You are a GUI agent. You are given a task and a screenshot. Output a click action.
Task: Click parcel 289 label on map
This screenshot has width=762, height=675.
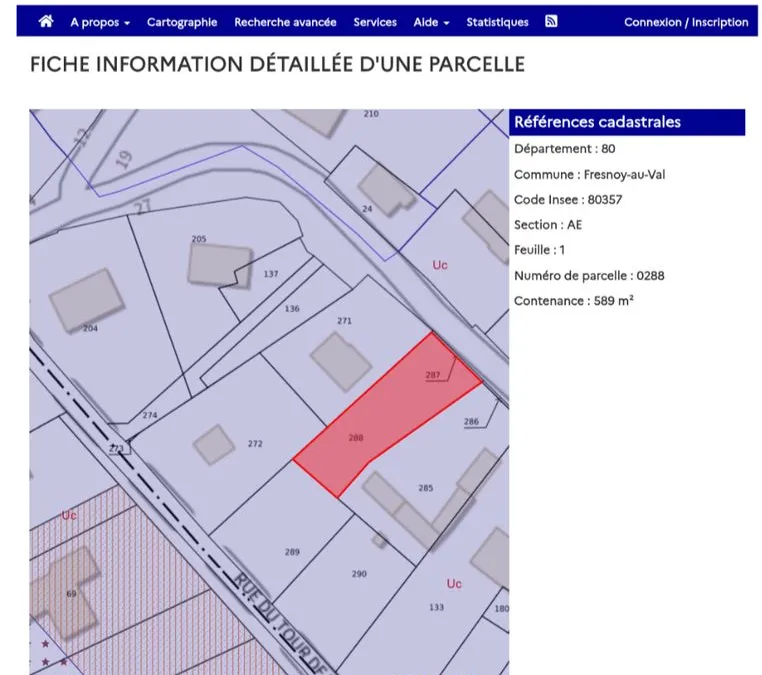click(292, 552)
